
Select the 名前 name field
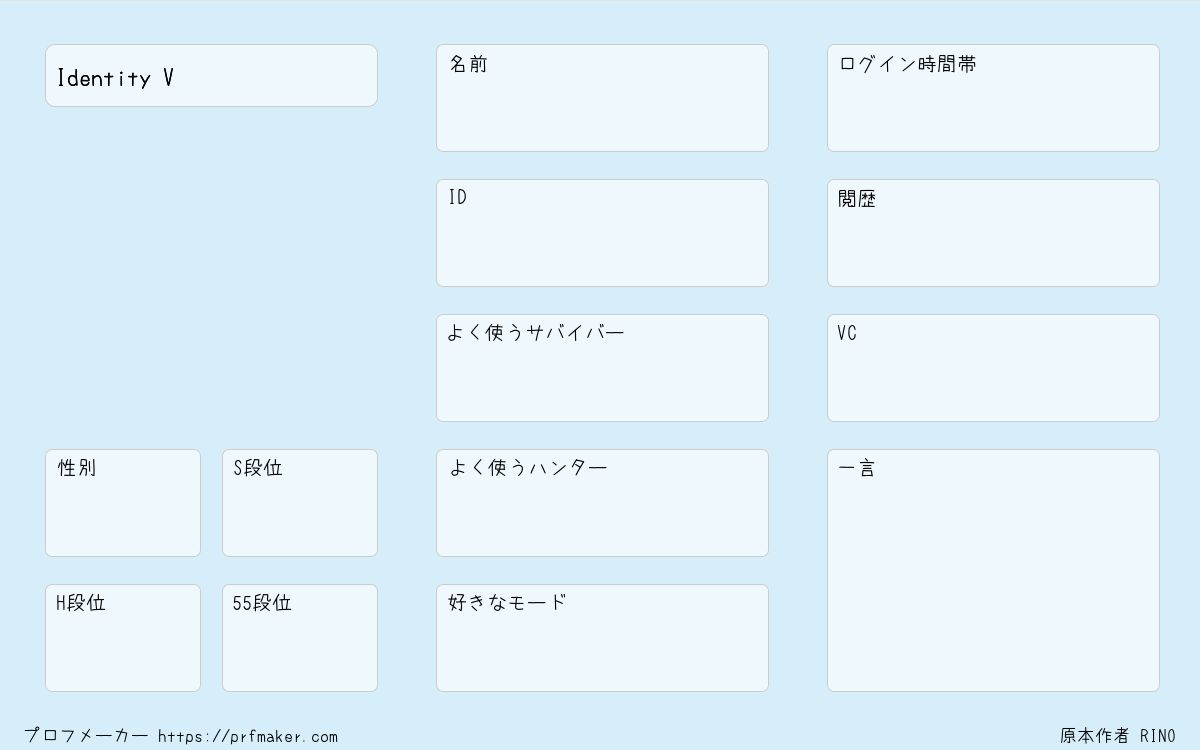(x=602, y=98)
